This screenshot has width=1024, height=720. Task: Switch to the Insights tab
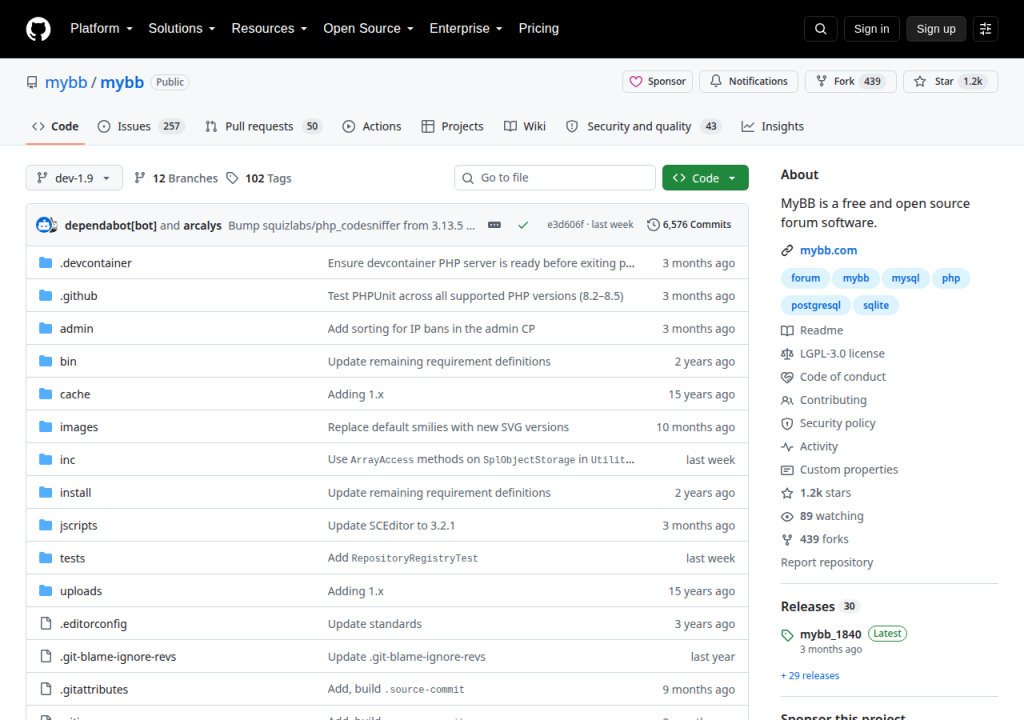[773, 126]
